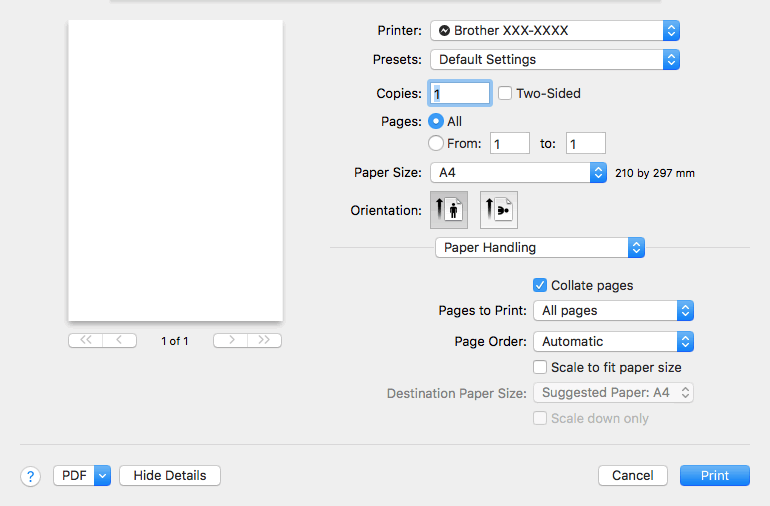Screen dimensions: 770x506
Task: Go to previous page in preview
Action: [119, 340]
